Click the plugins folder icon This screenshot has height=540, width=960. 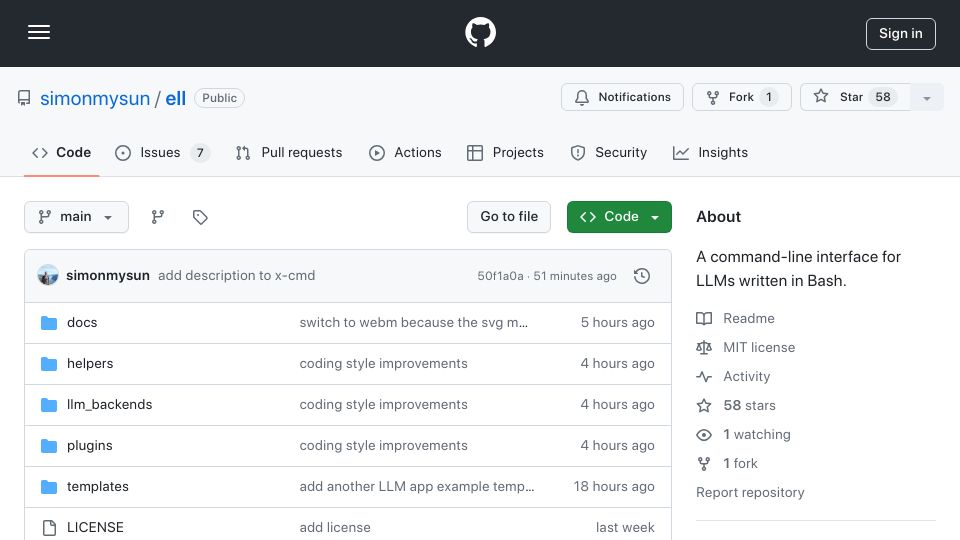(49, 446)
